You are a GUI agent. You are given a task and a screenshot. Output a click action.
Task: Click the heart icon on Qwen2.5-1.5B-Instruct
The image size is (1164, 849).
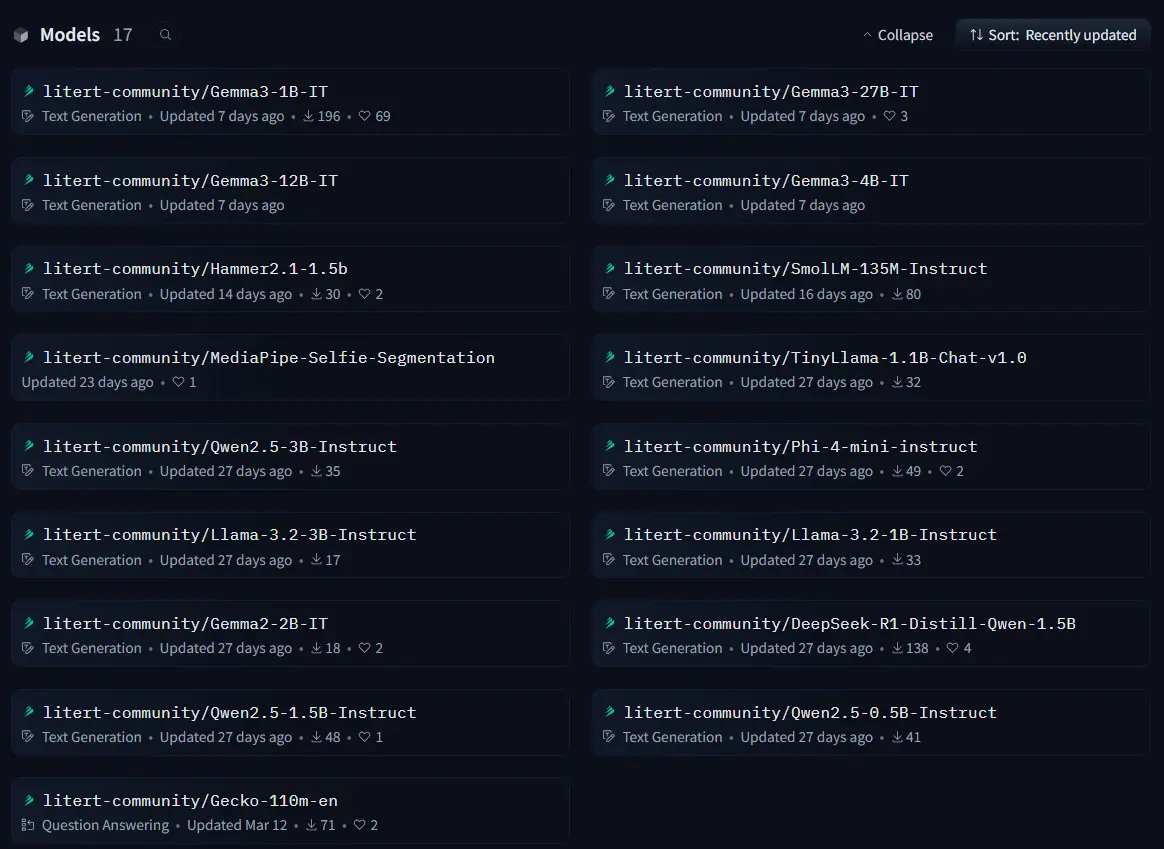364,737
